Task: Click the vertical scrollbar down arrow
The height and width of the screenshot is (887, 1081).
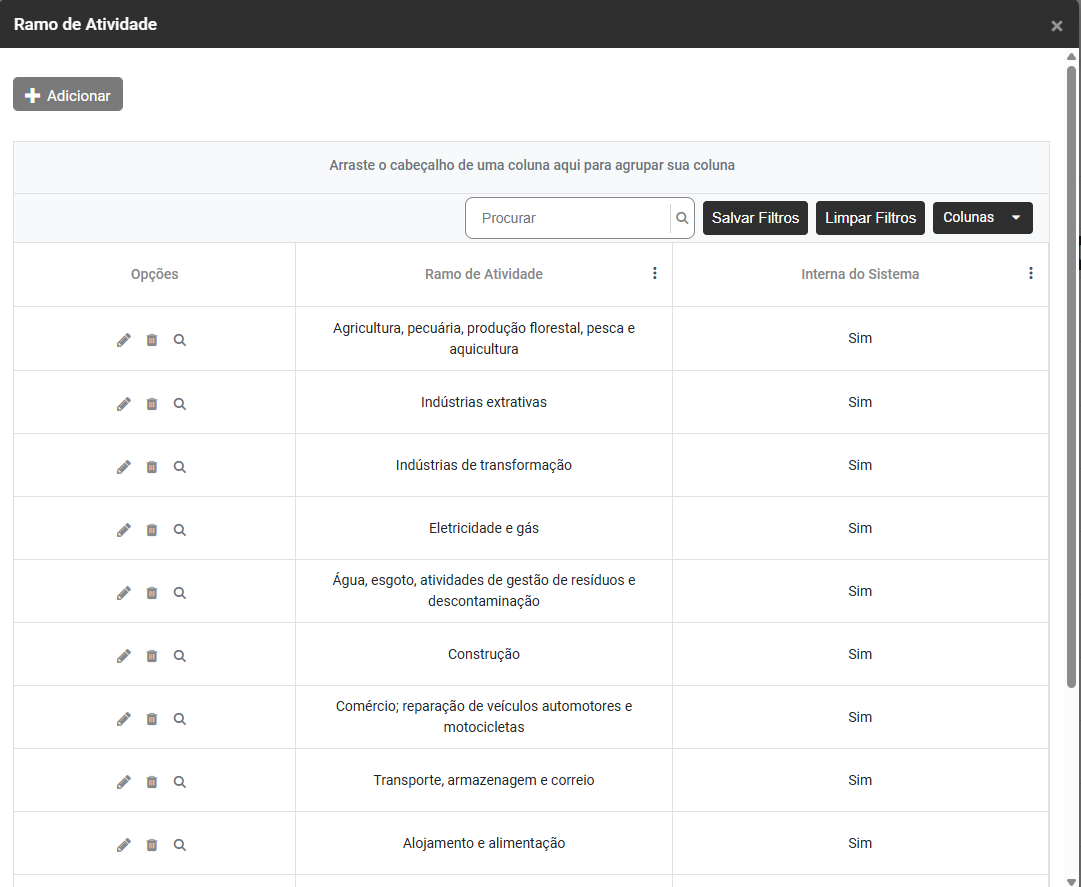Action: [1071, 880]
